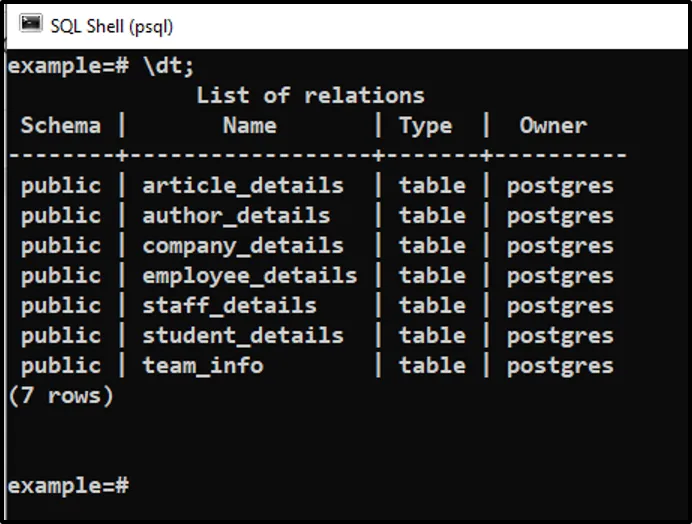
Task: Select the company_details table name
Action: [243, 246]
